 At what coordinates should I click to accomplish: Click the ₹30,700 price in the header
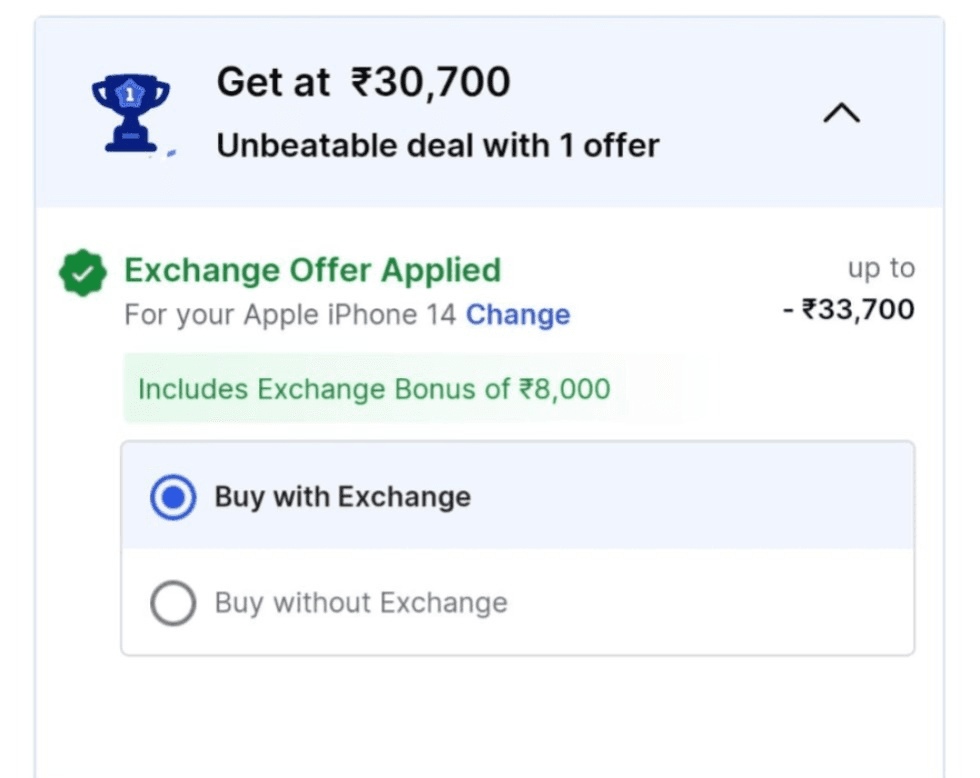pos(430,82)
